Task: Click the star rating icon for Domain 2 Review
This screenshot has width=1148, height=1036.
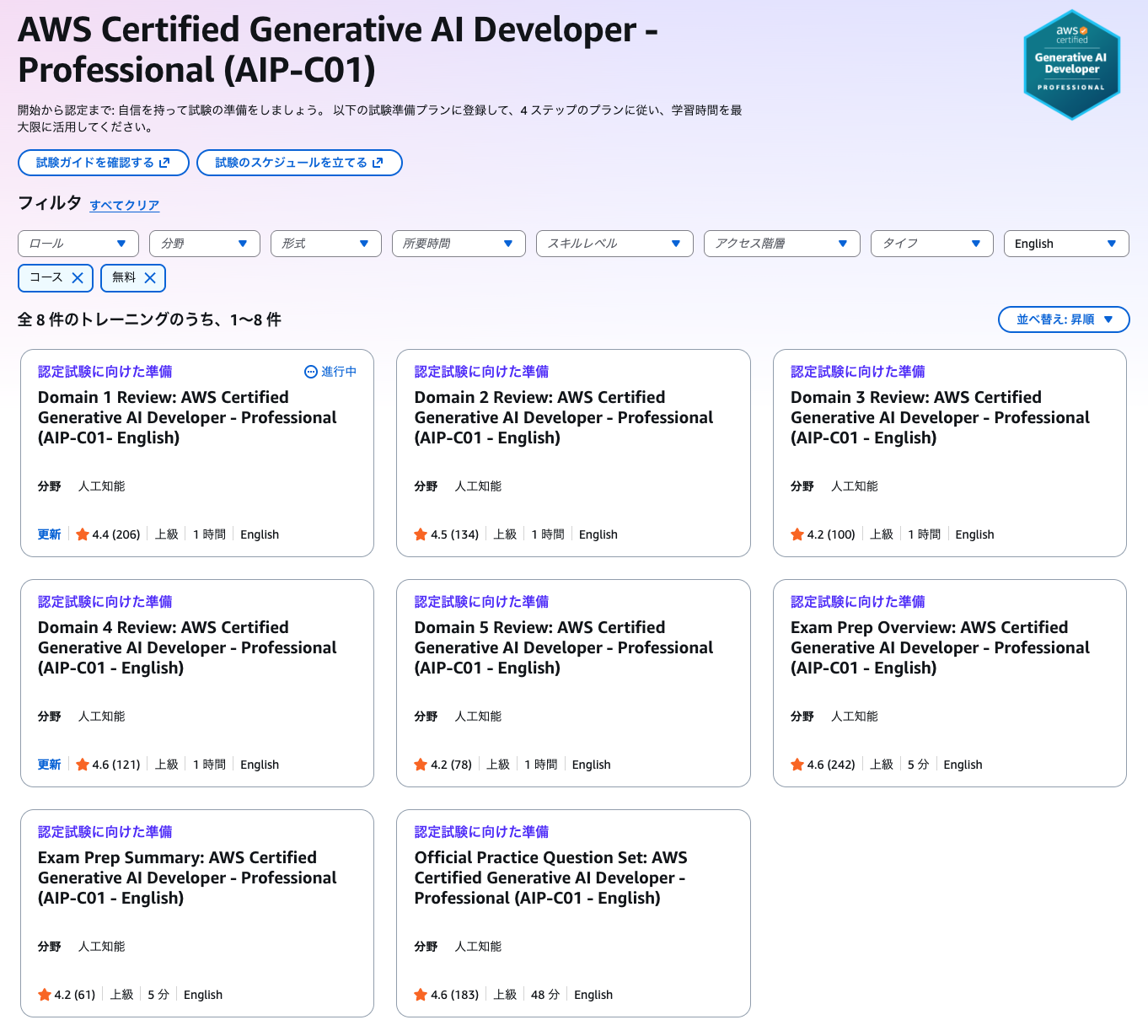Action: [x=421, y=534]
